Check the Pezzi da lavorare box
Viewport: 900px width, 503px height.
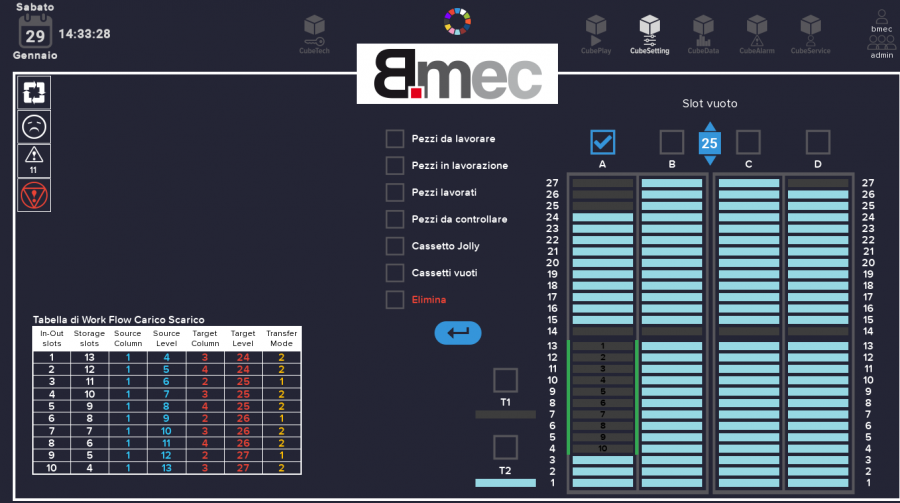394,138
